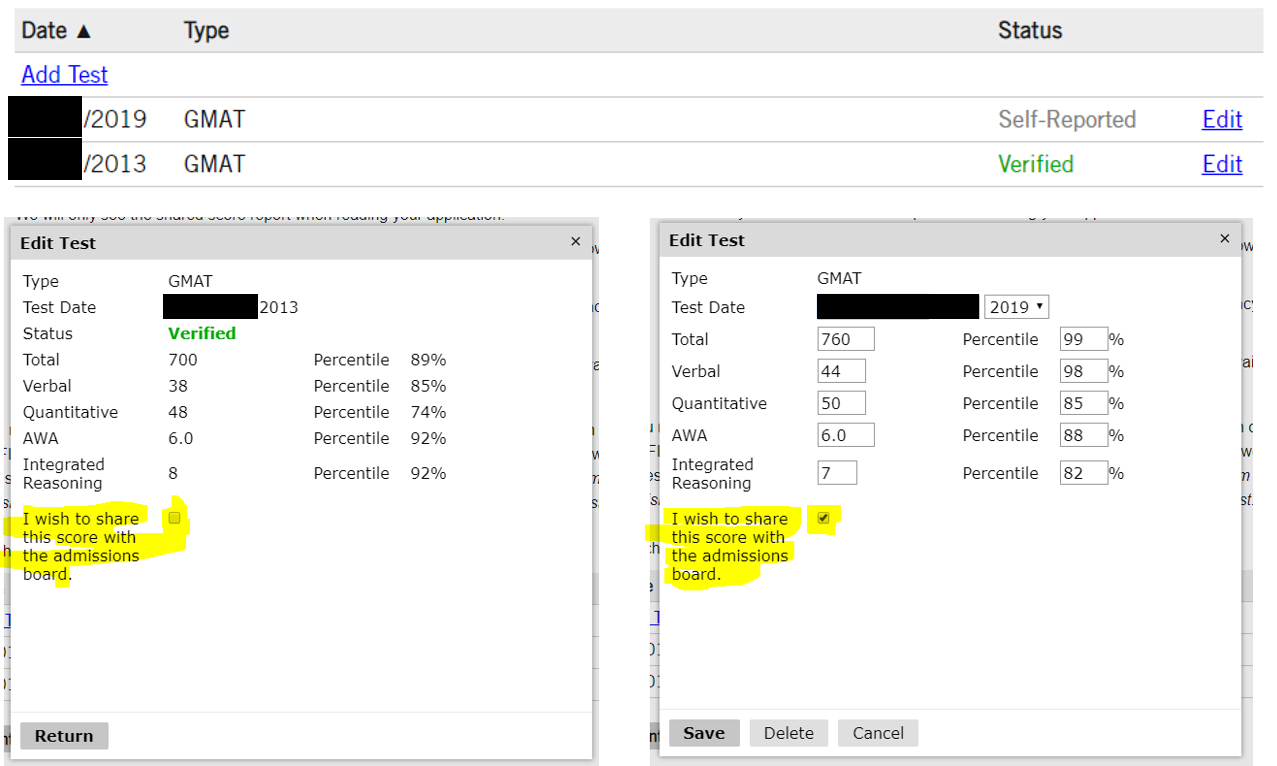Focus the Quantitative score field showing 50
1277x766 pixels.
pos(841,403)
